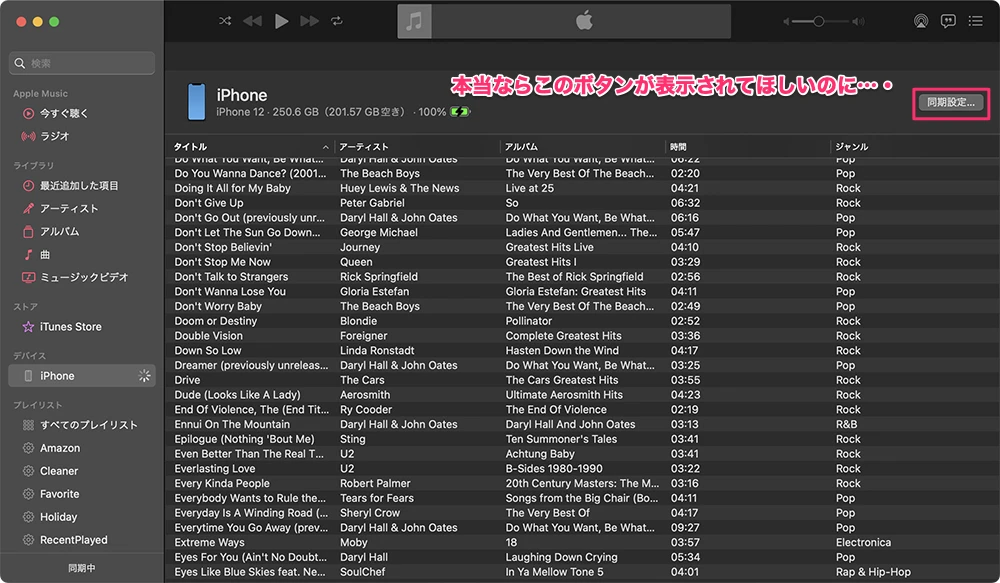The height and width of the screenshot is (583, 1000).
Task: Click album Achtung Baby
Action: click(540, 454)
